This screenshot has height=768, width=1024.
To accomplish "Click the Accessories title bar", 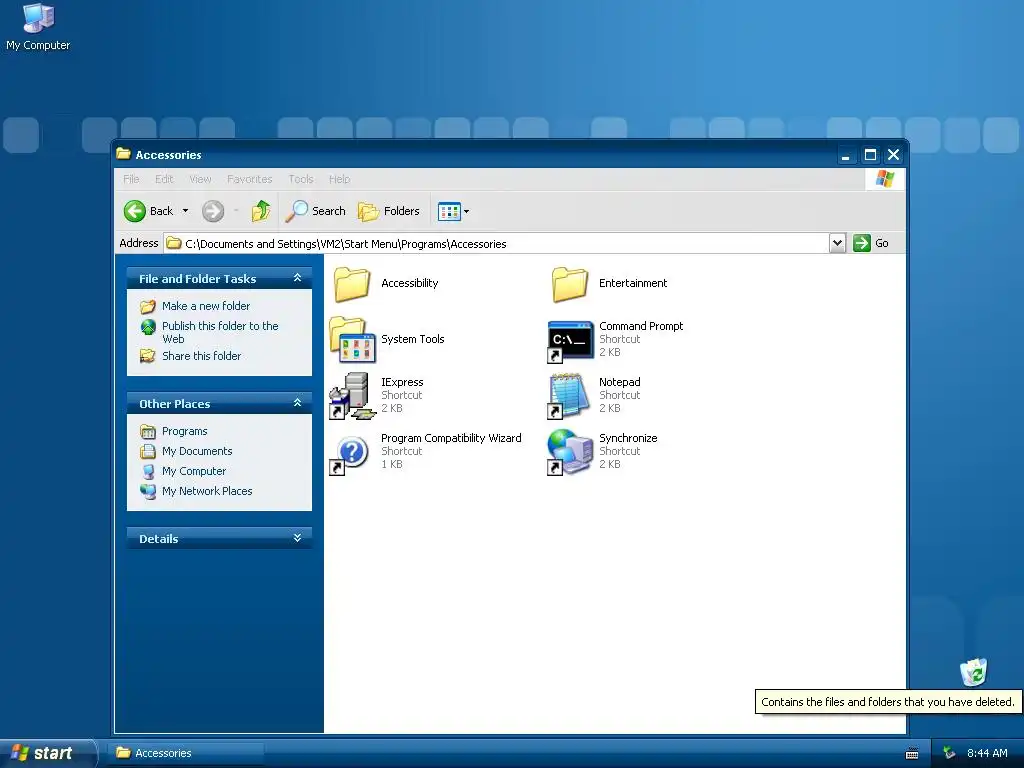I will [x=475, y=155].
